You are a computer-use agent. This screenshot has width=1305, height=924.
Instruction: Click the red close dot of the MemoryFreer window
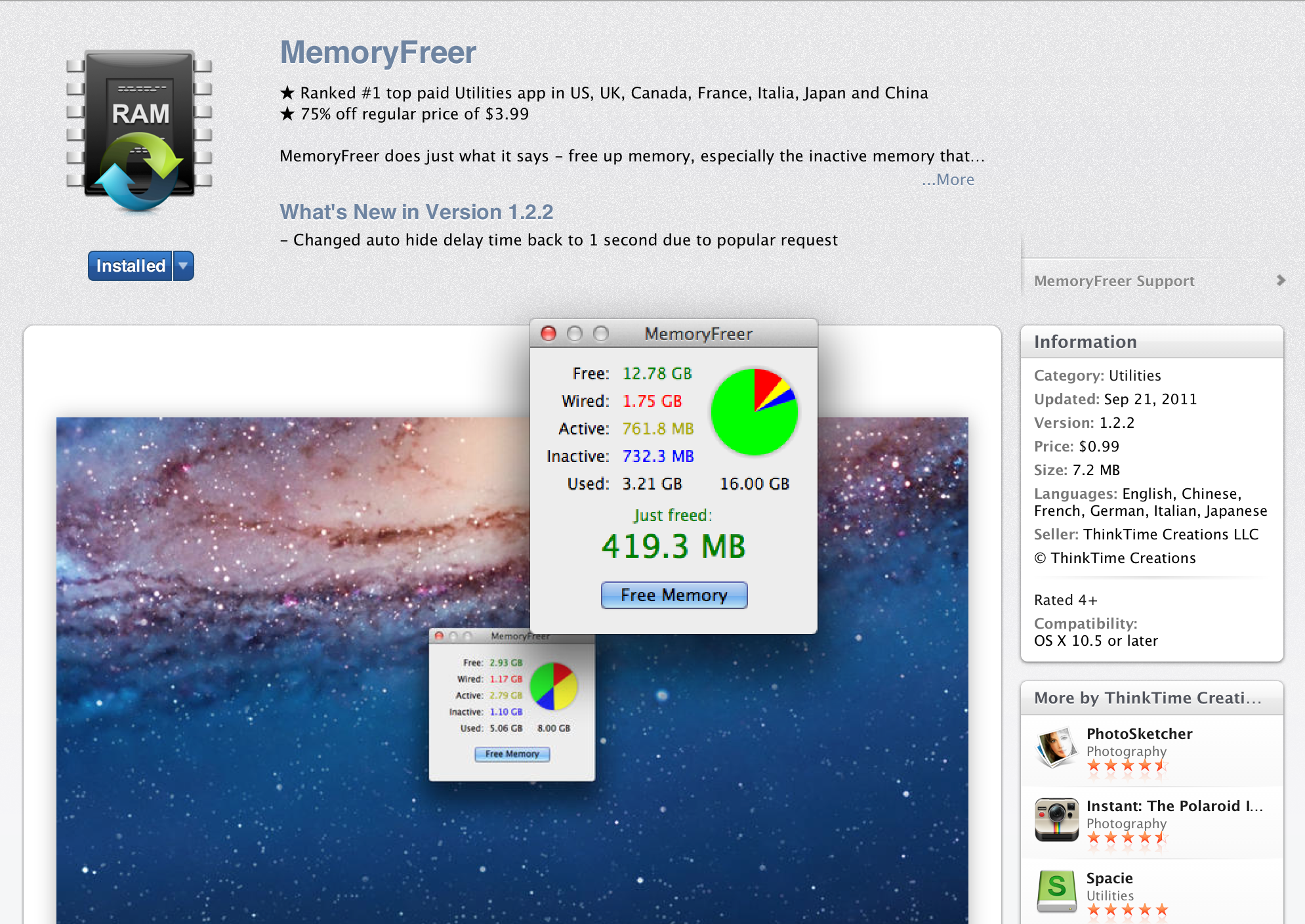click(x=549, y=333)
